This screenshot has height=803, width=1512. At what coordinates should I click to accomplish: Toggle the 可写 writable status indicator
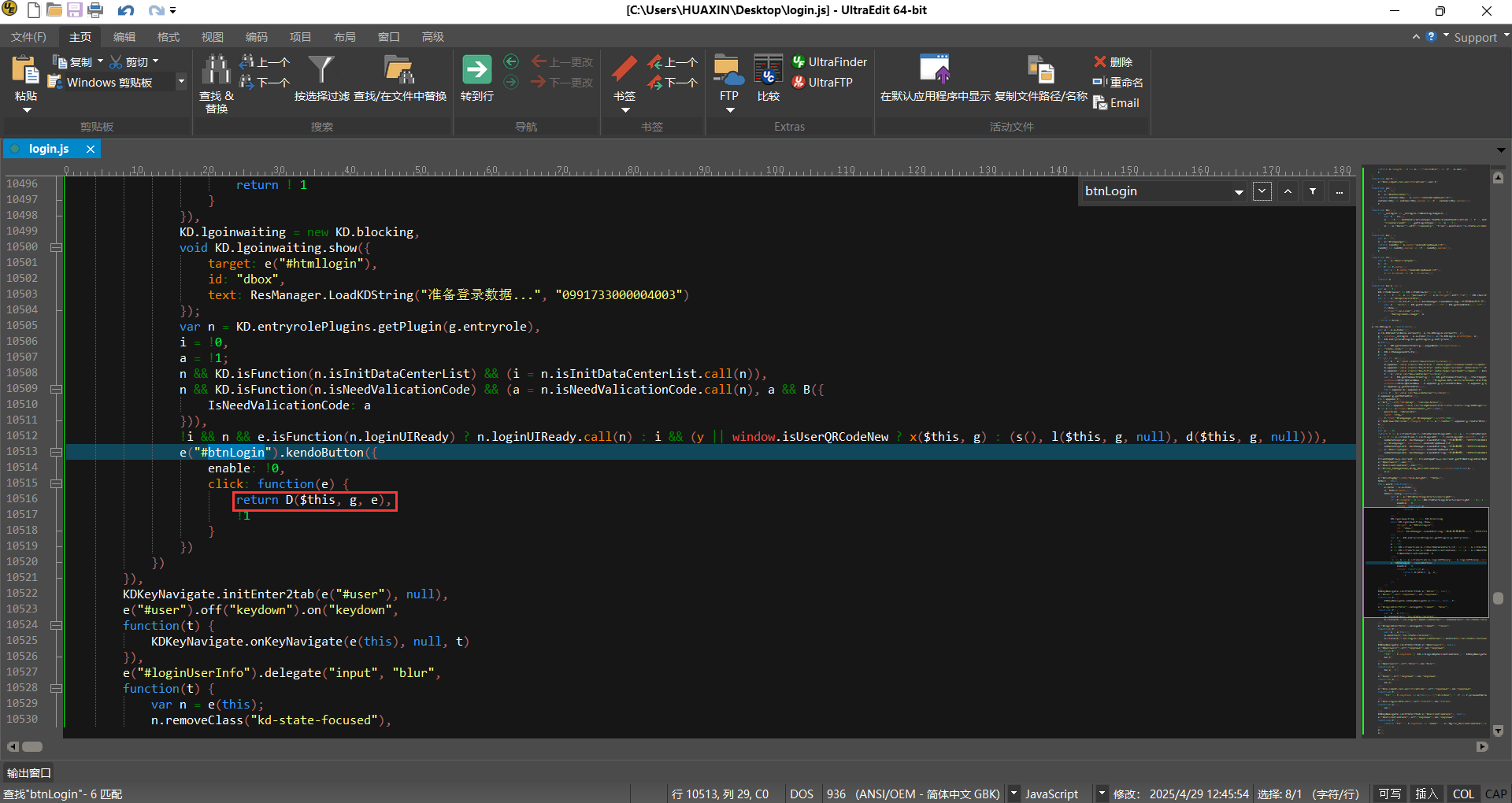[1390, 794]
